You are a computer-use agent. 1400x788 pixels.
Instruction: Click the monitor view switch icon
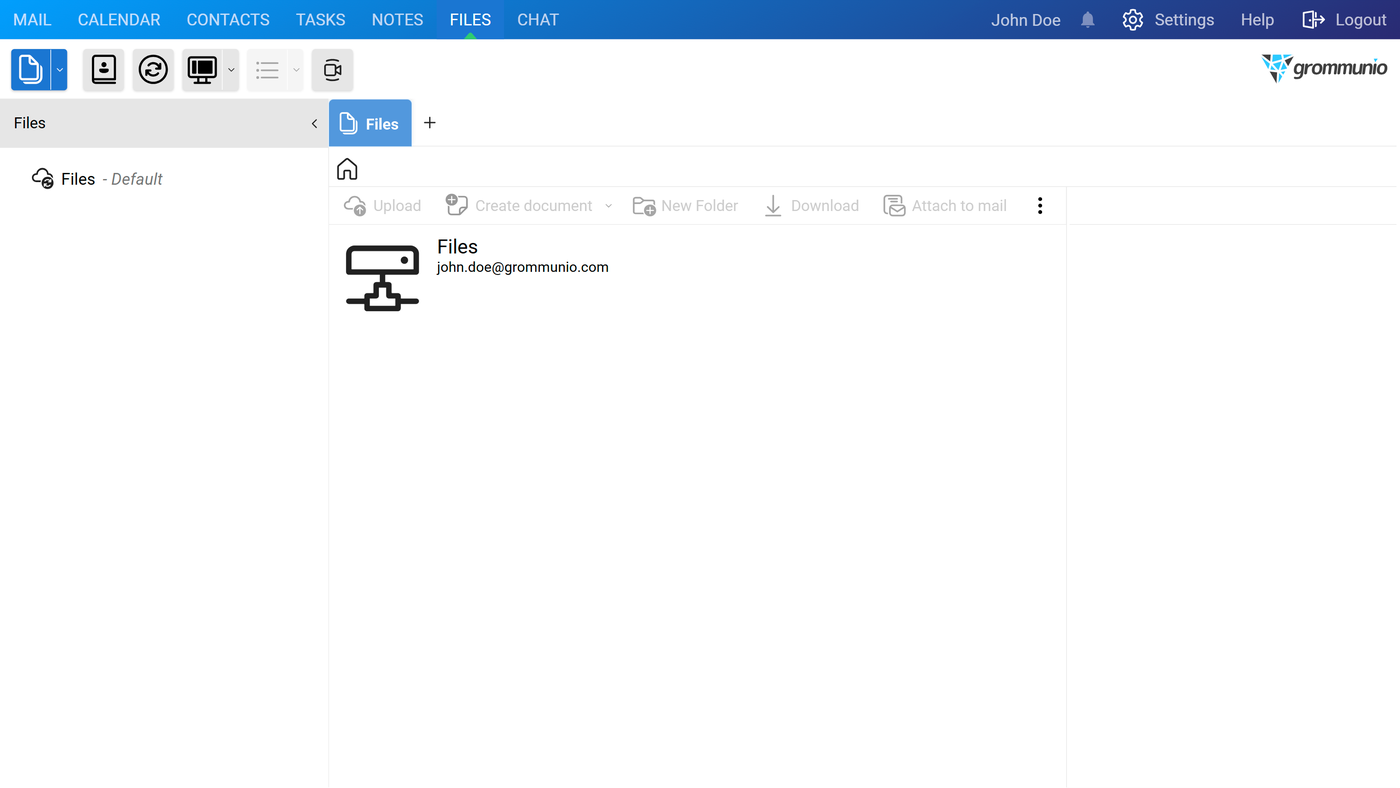(202, 70)
